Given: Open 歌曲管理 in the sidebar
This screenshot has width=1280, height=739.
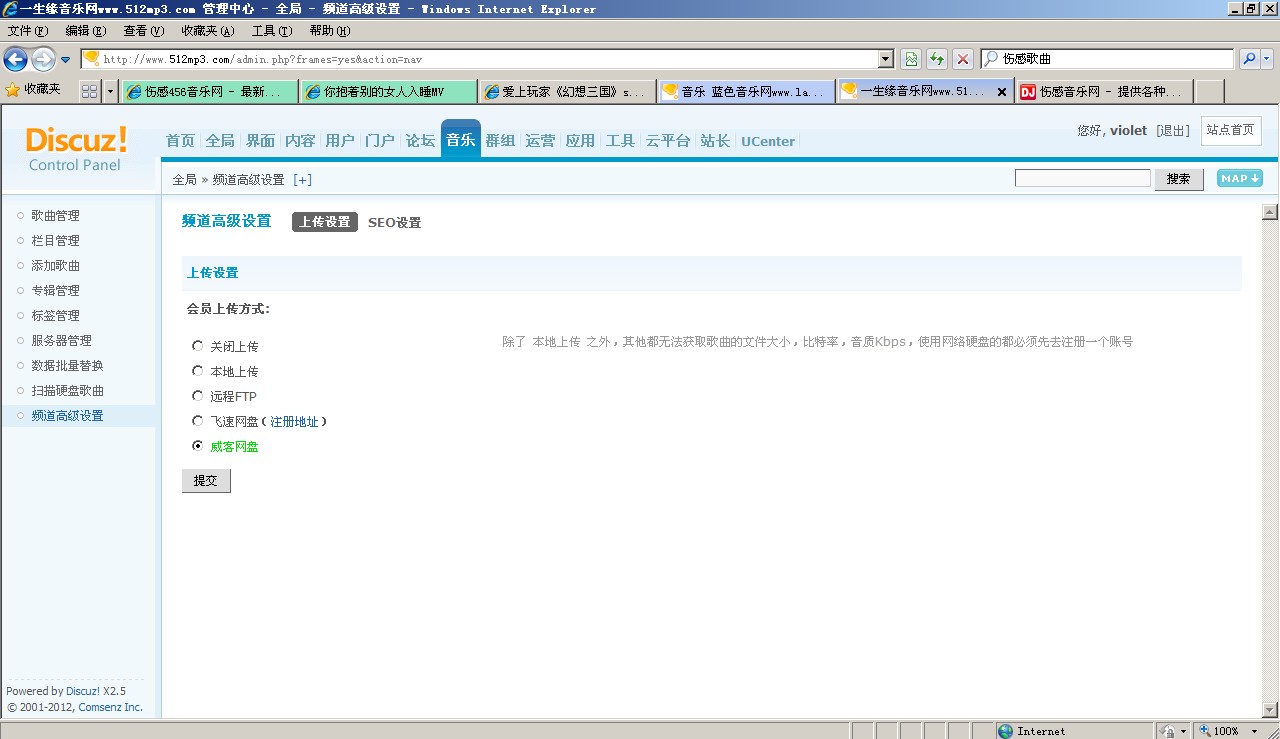Looking at the screenshot, I should tap(55, 216).
